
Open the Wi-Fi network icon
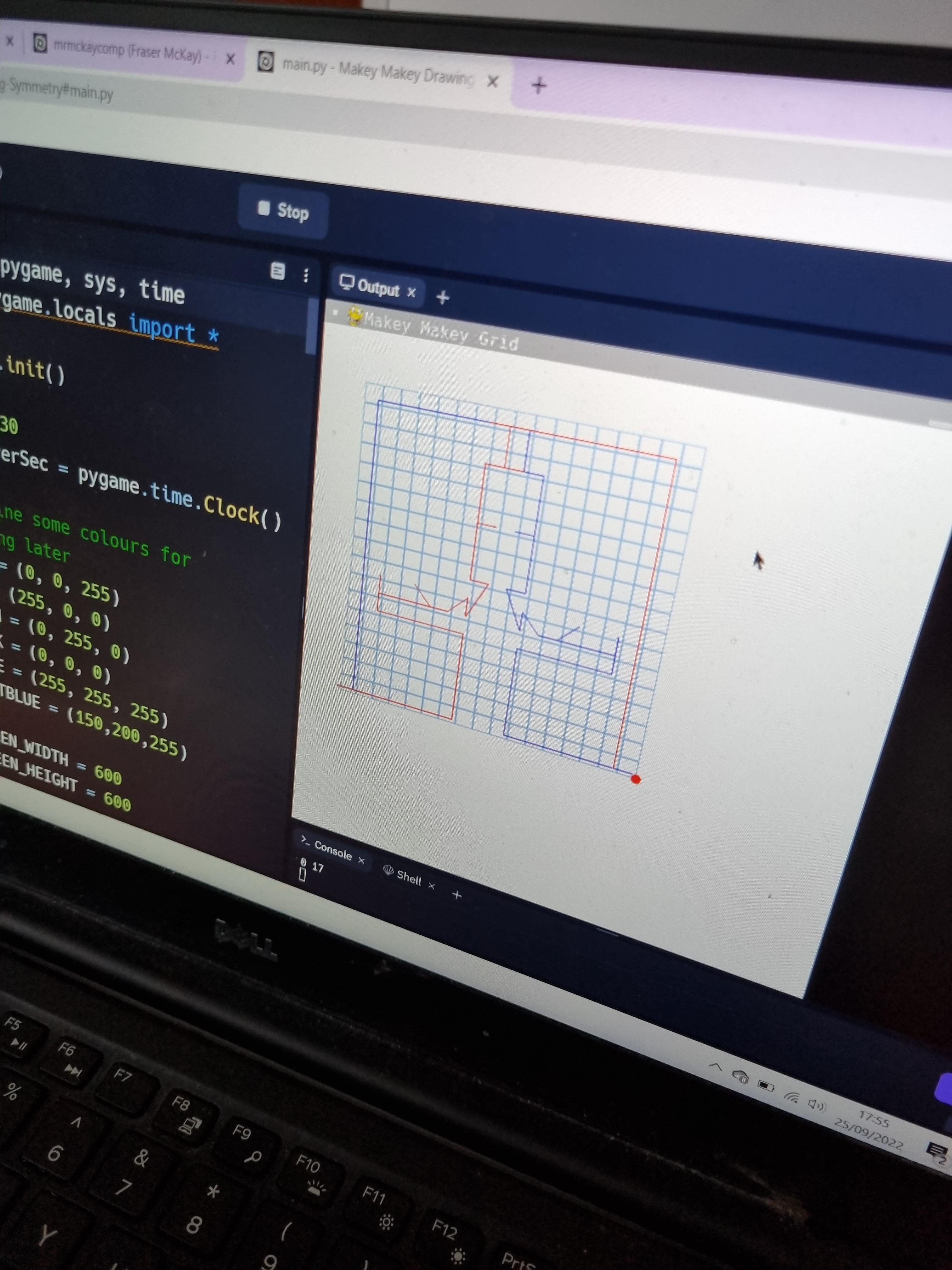pos(792,1097)
